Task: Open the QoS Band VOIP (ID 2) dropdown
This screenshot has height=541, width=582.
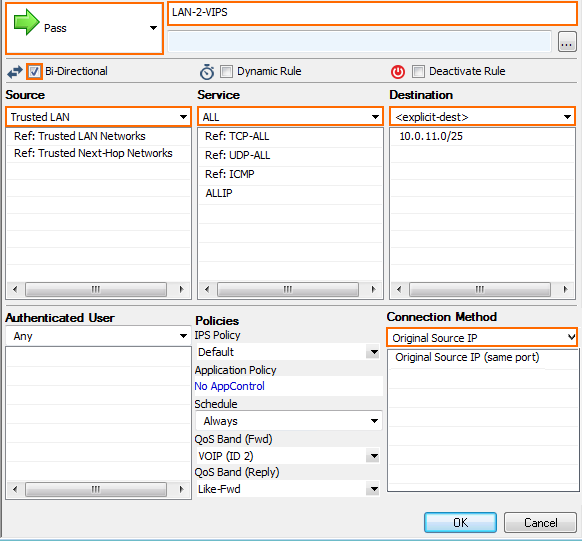Action: tap(288, 456)
